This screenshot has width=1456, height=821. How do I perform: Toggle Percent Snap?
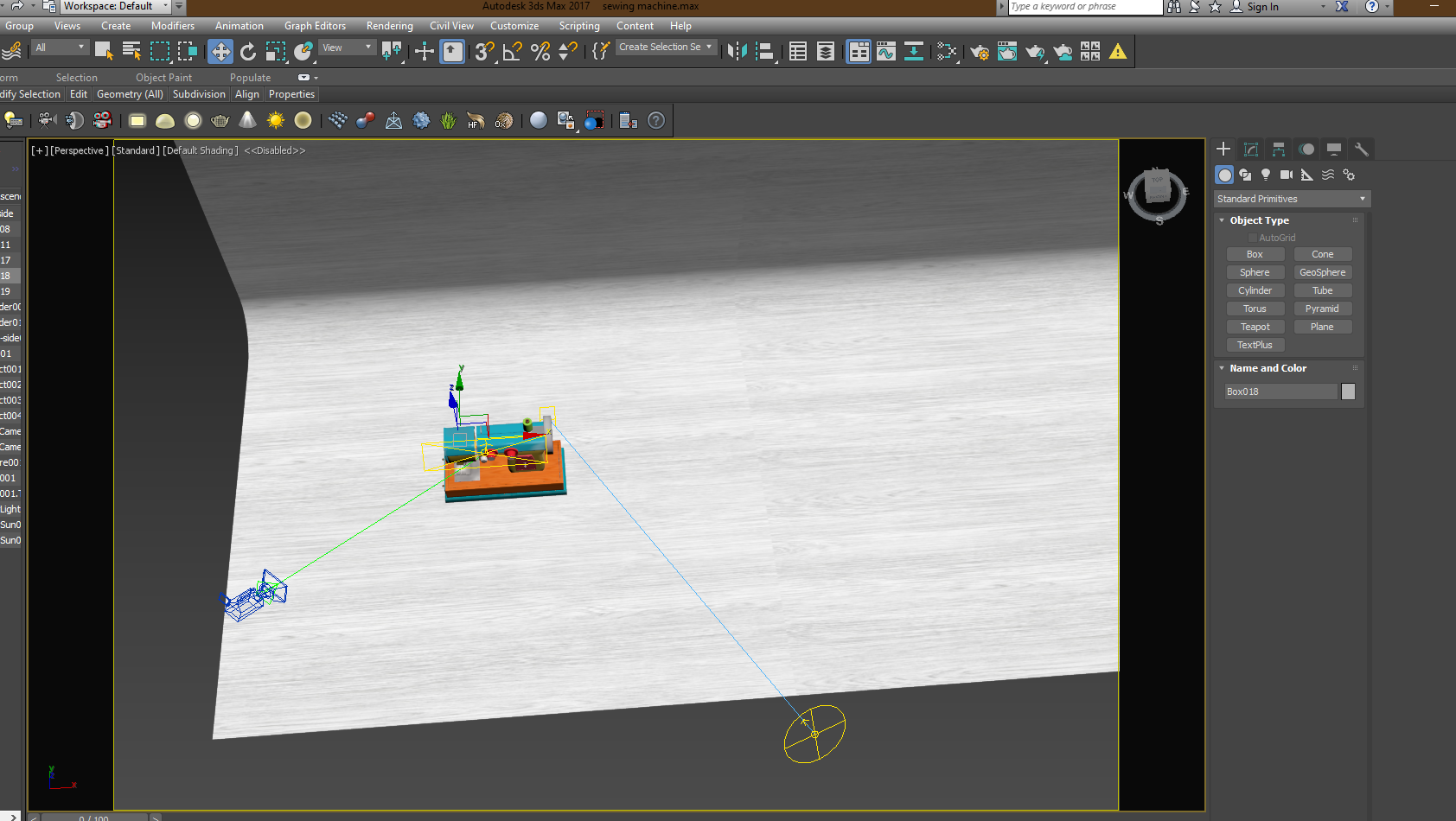coord(540,52)
